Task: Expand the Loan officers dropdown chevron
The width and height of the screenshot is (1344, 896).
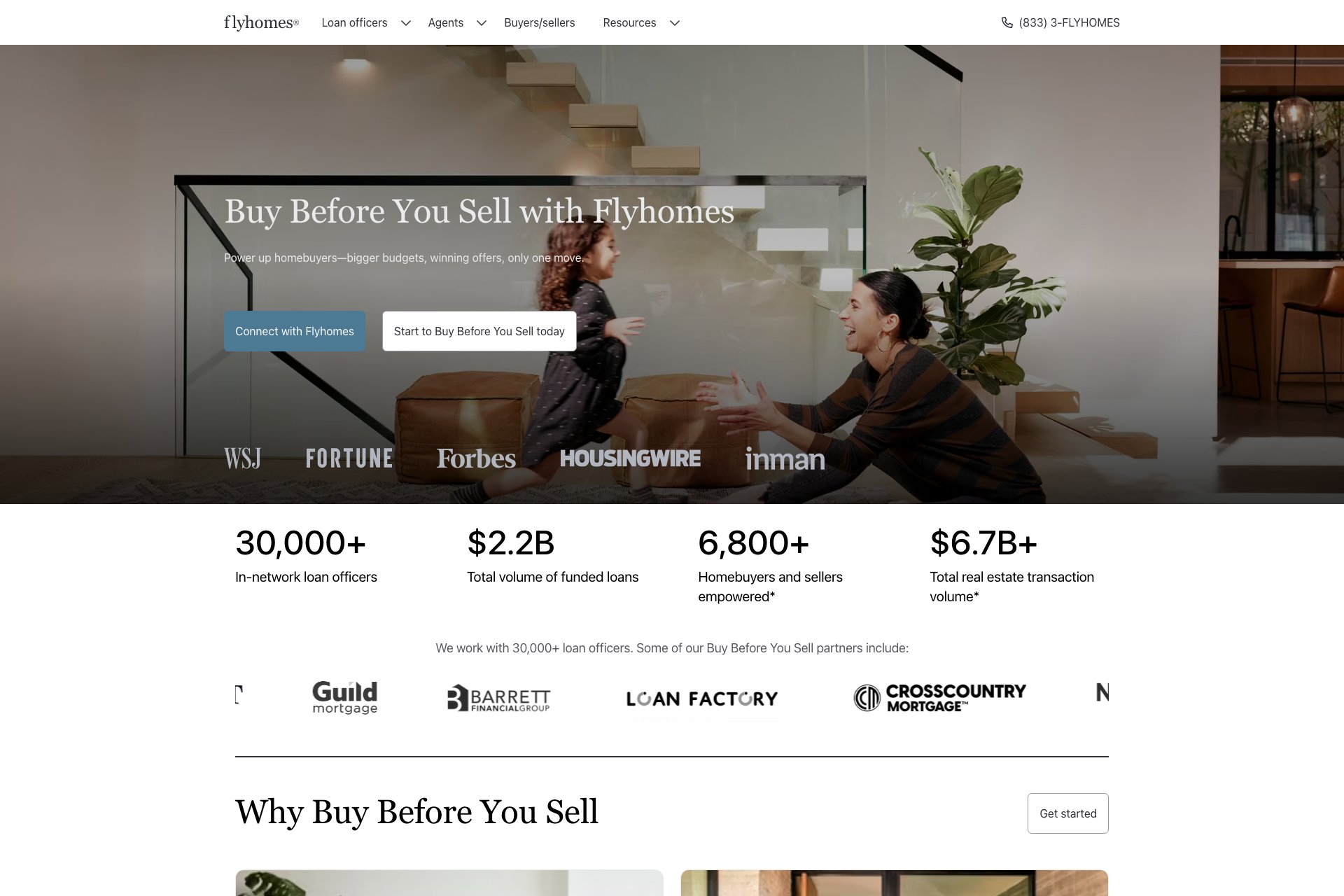Action: coord(405,23)
